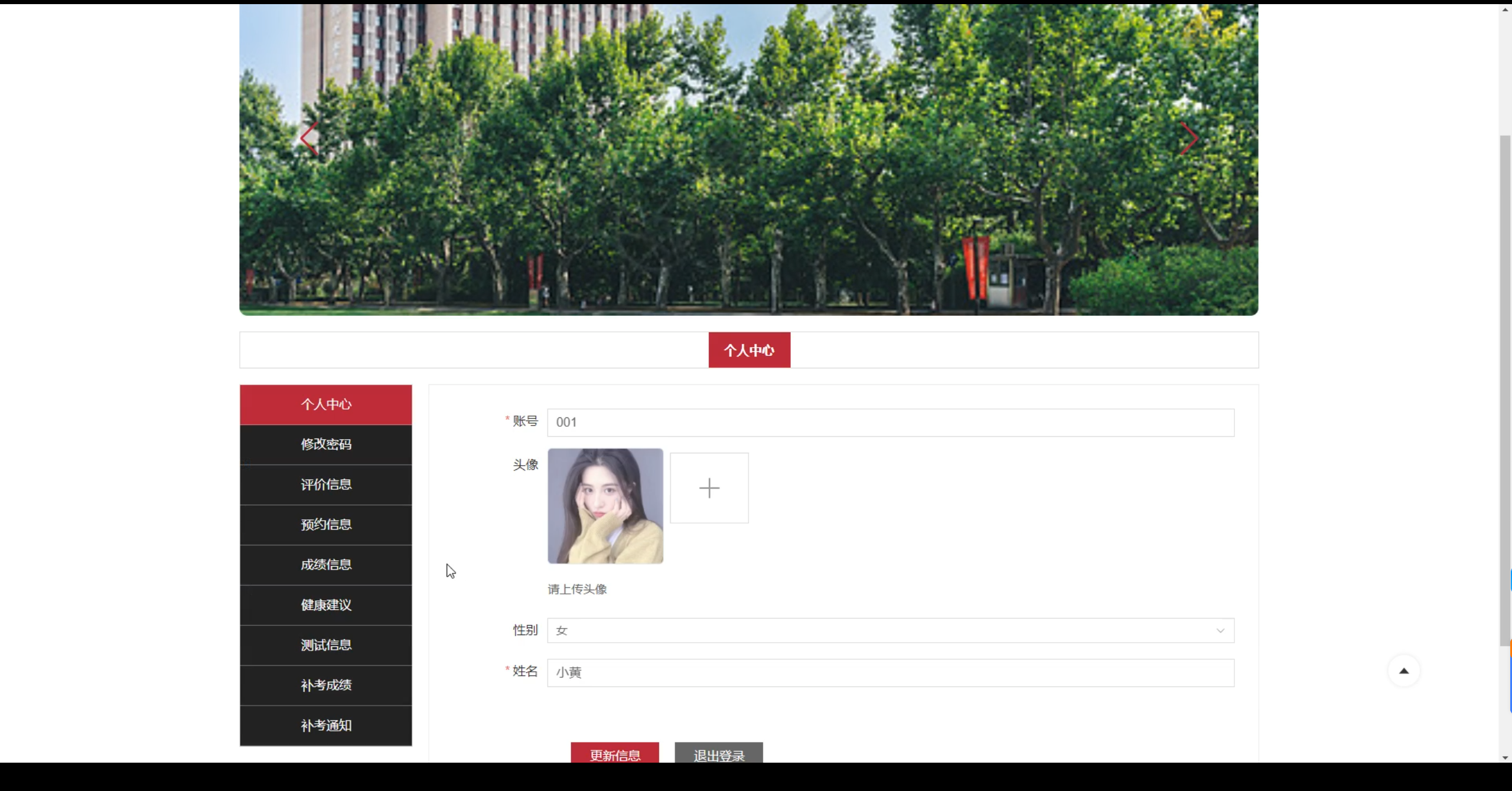The width and height of the screenshot is (1512, 791).
Task: Open 补考成绩 sidebar entry
Action: coord(325,685)
